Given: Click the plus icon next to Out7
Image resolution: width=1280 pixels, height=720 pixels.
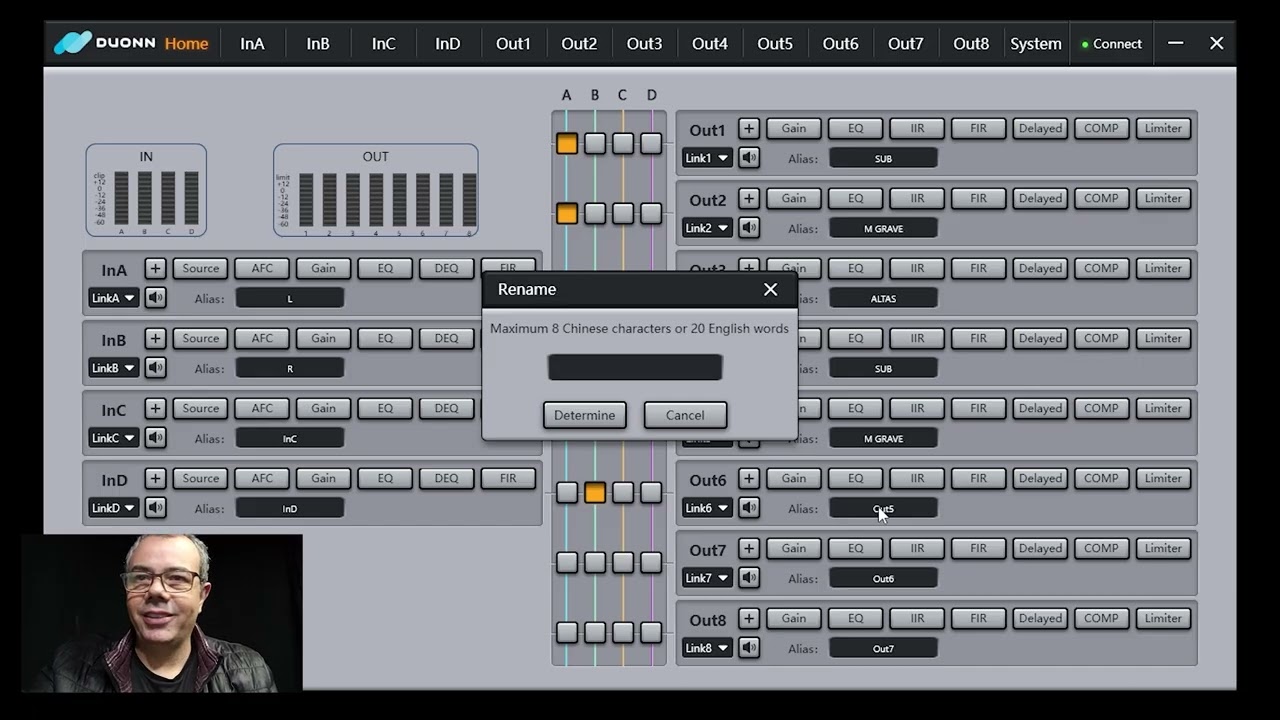Looking at the screenshot, I should (749, 548).
